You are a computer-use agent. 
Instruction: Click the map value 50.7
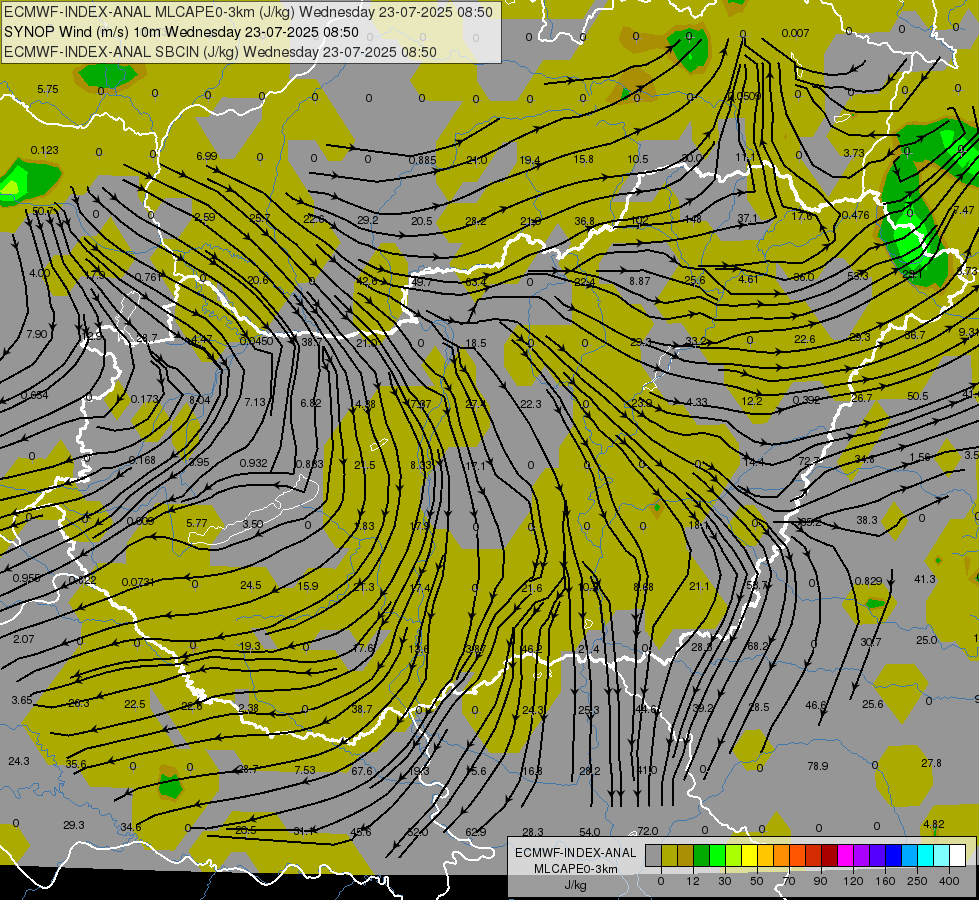coord(42,211)
